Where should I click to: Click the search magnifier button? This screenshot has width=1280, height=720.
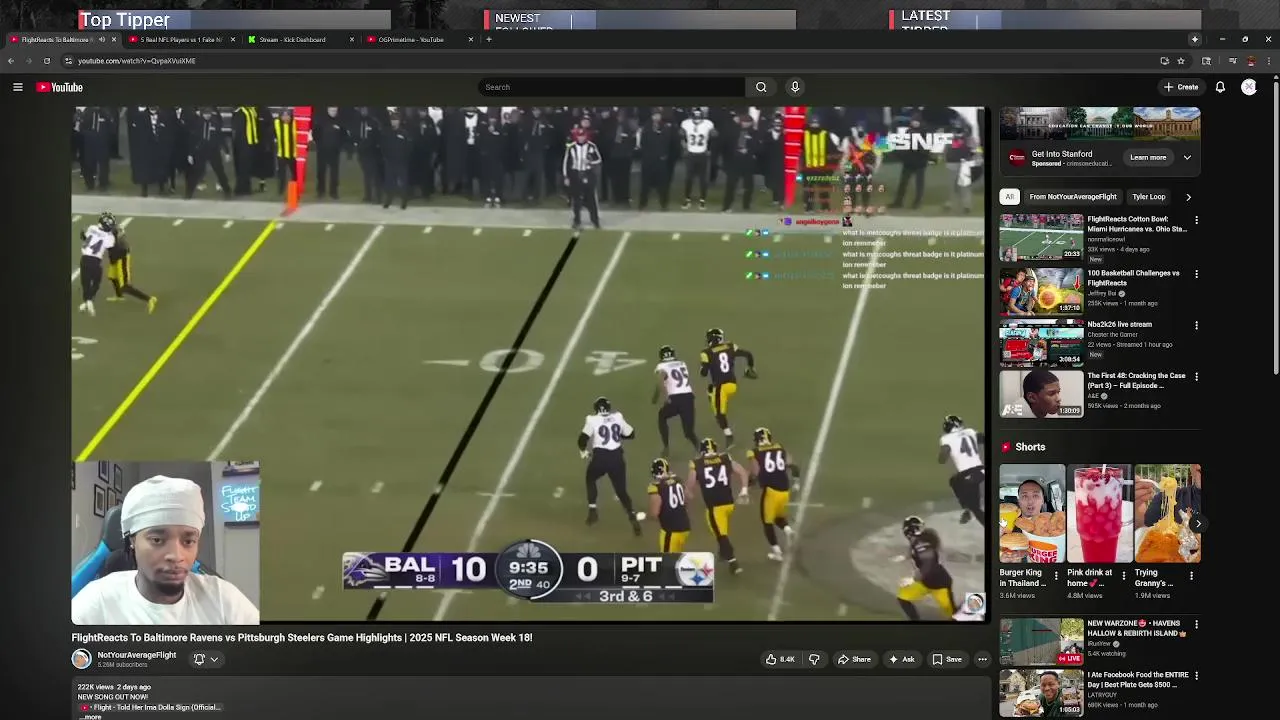761,87
